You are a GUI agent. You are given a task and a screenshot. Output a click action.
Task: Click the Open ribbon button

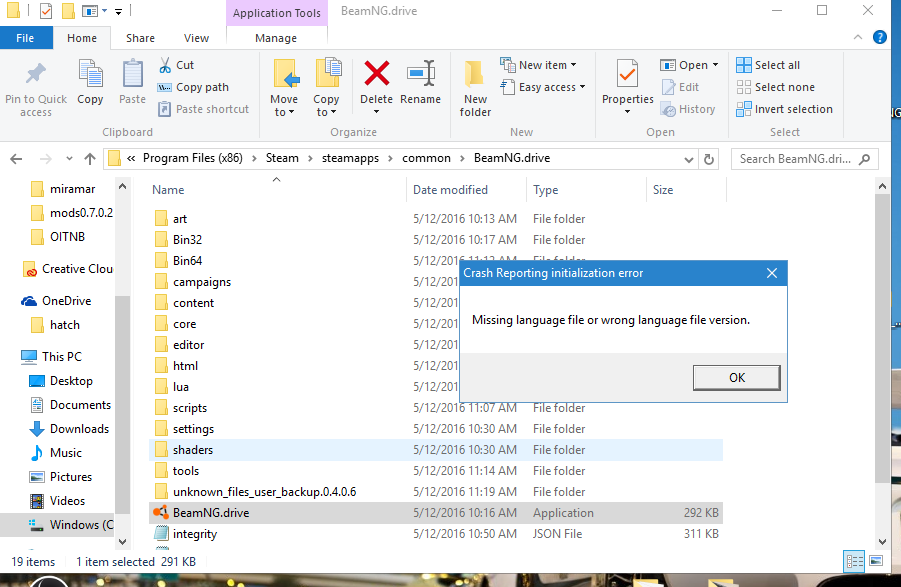pyautogui.click(x=684, y=65)
